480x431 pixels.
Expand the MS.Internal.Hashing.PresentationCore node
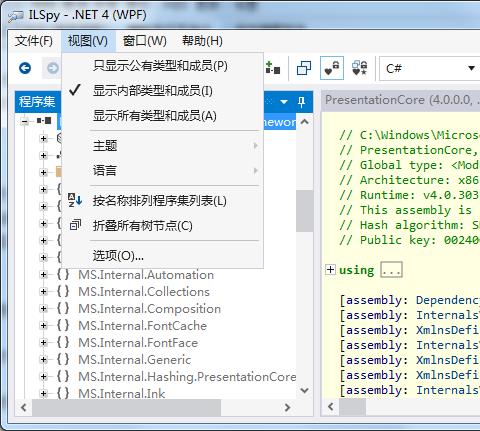point(43,377)
